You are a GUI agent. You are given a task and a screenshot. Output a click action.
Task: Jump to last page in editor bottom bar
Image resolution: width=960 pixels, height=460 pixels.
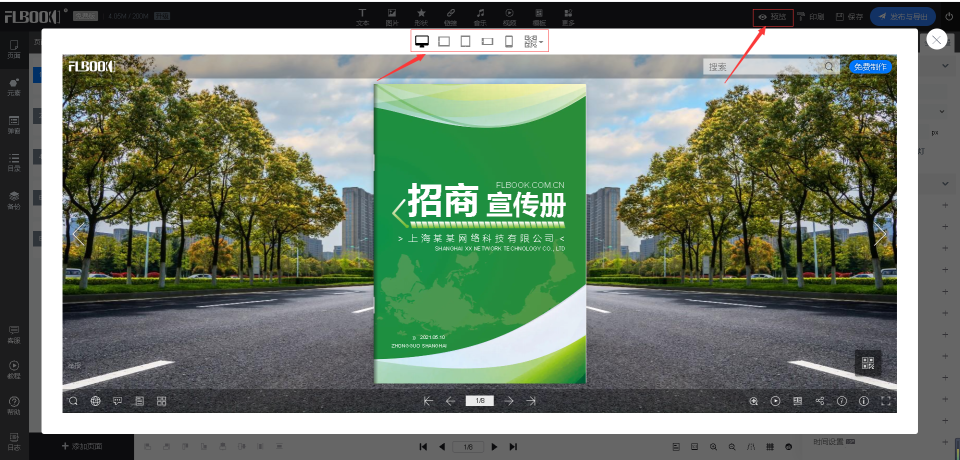point(514,447)
